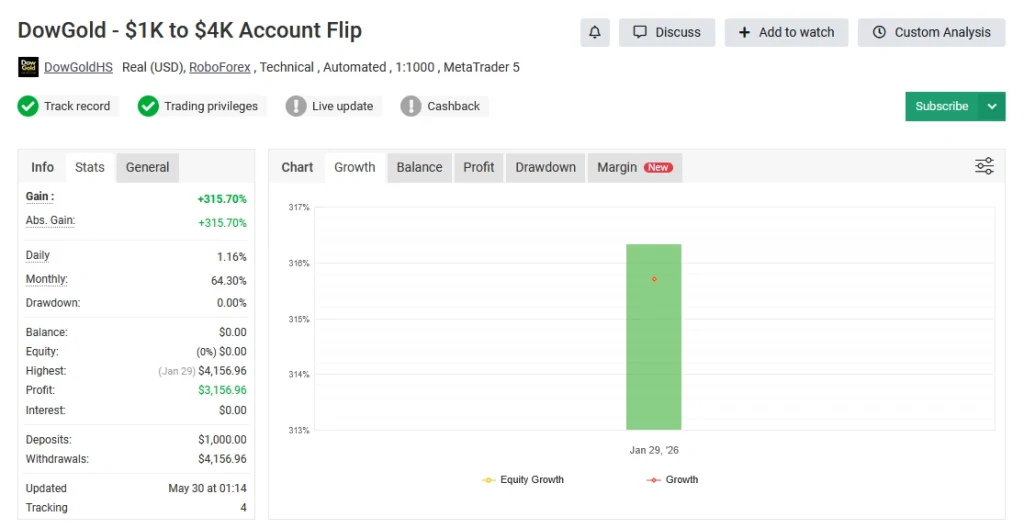Select the Profit chart tab
Screen dimensions: 1024x528
tap(479, 167)
